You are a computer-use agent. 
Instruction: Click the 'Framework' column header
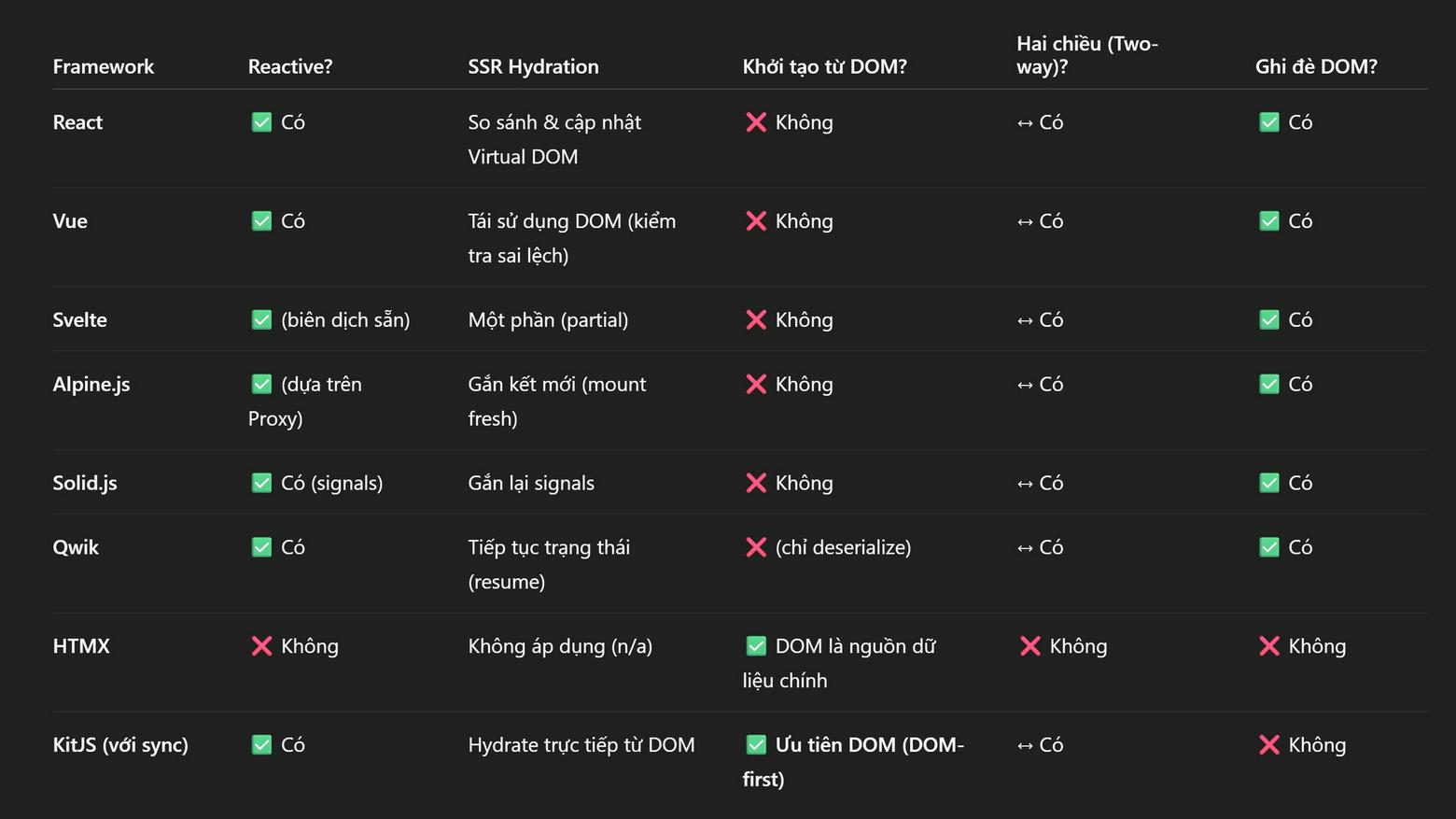click(104, 66)
